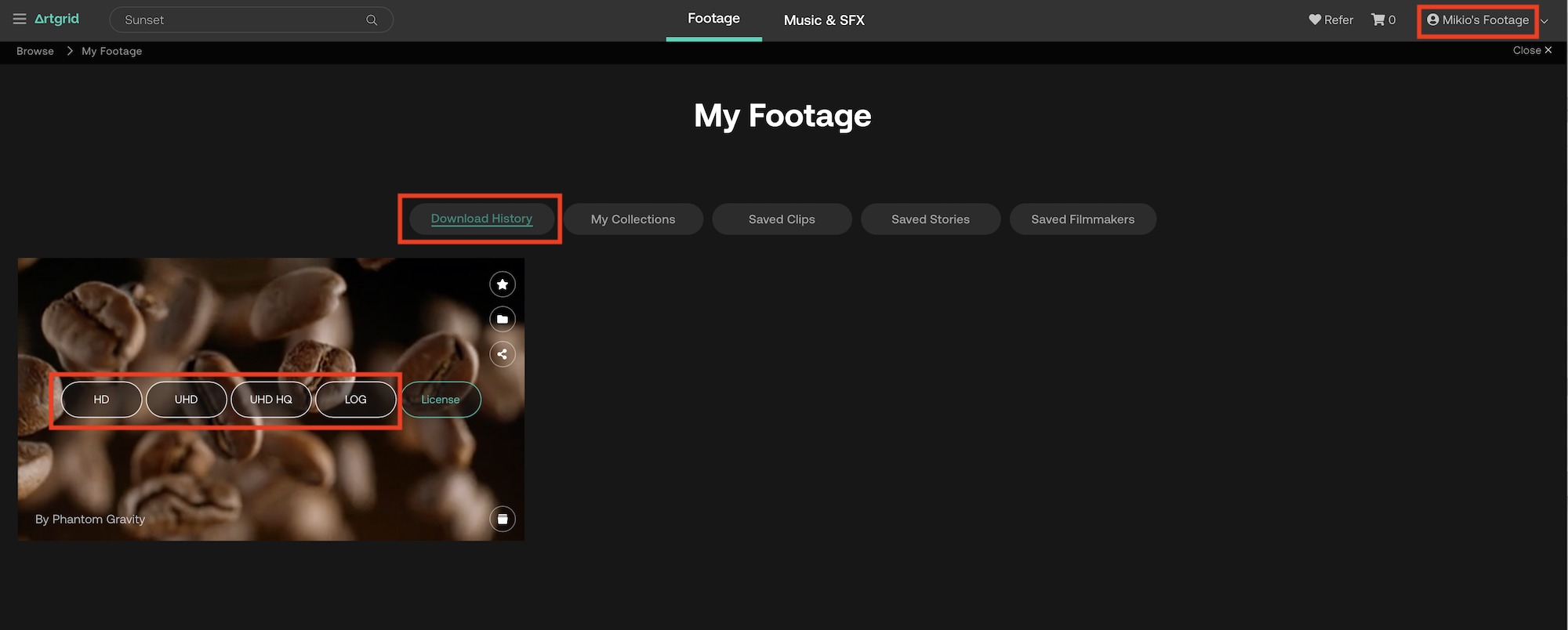Switch to Music & SFX tab

[x=824, y=20]
